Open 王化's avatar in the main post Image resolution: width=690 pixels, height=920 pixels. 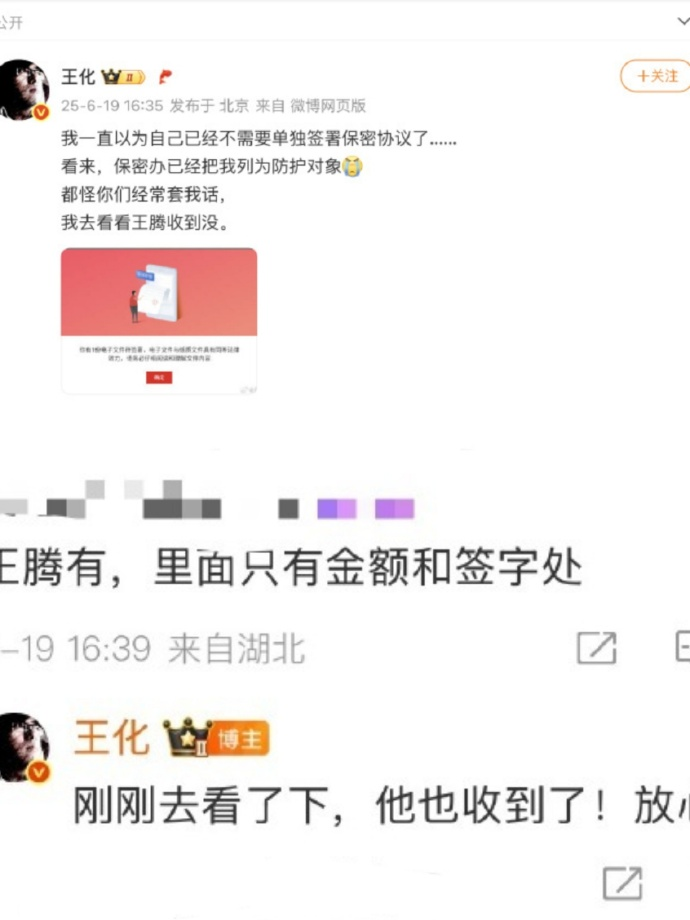coord(24,90)
